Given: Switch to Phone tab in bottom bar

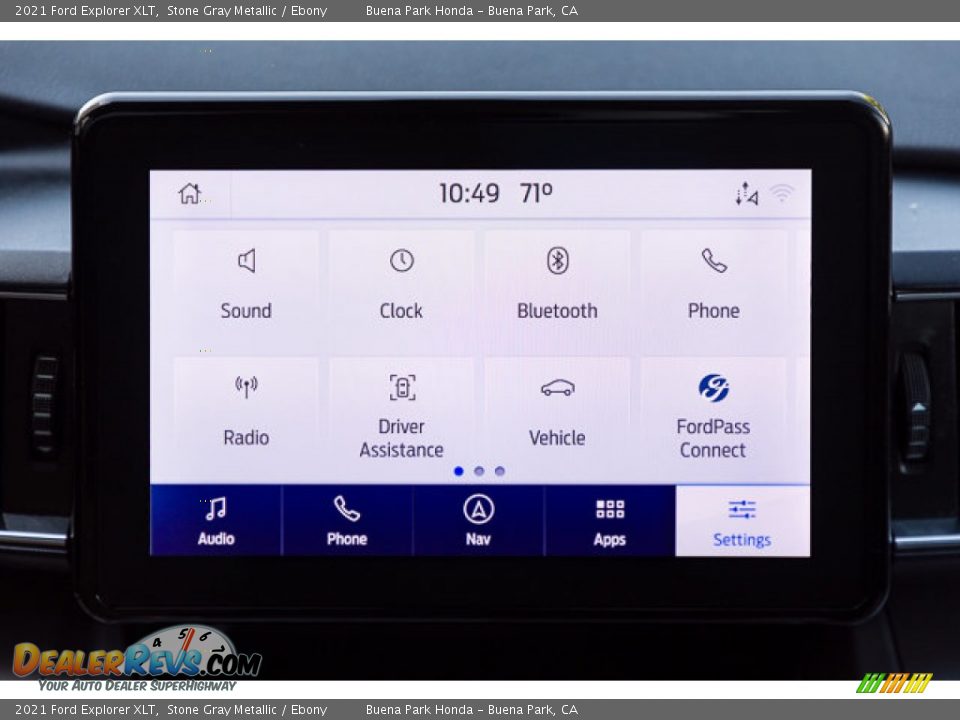Looking at the screenshot, I should pyautogui.click(x=347, y=520).
